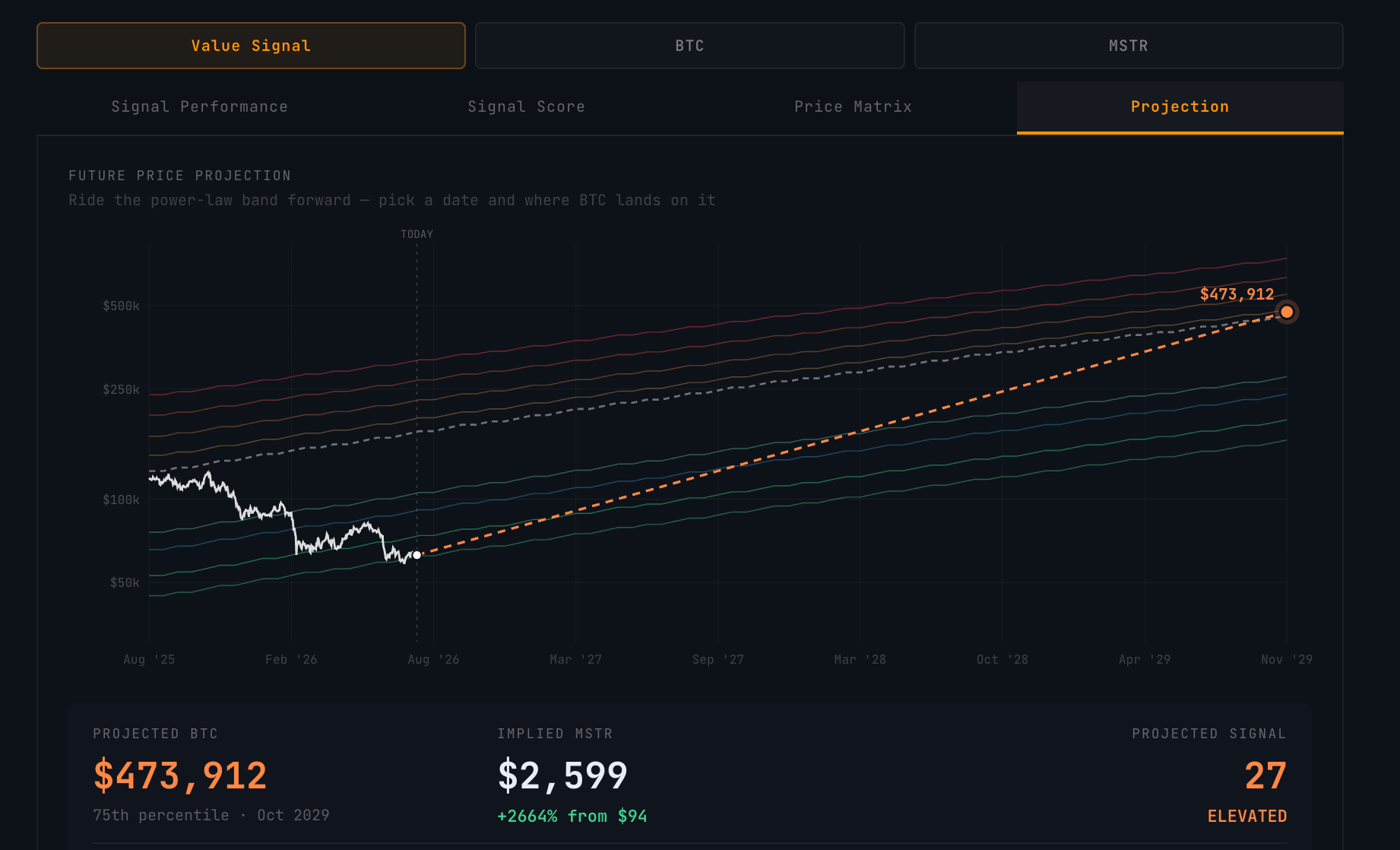Click the '+2664% from $94' text
The image size is (1400, 850).
point(572,817)
